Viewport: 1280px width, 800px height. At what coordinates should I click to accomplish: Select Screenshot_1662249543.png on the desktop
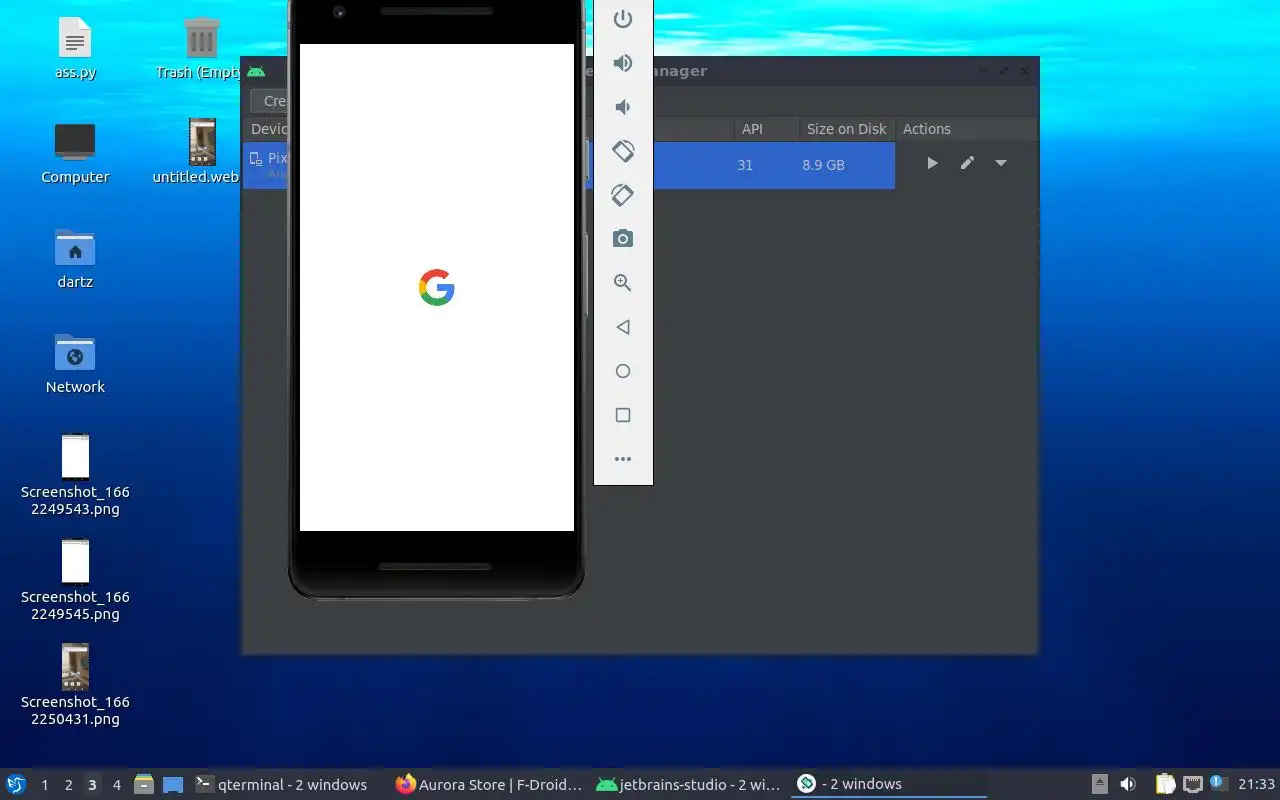(75, 475)
